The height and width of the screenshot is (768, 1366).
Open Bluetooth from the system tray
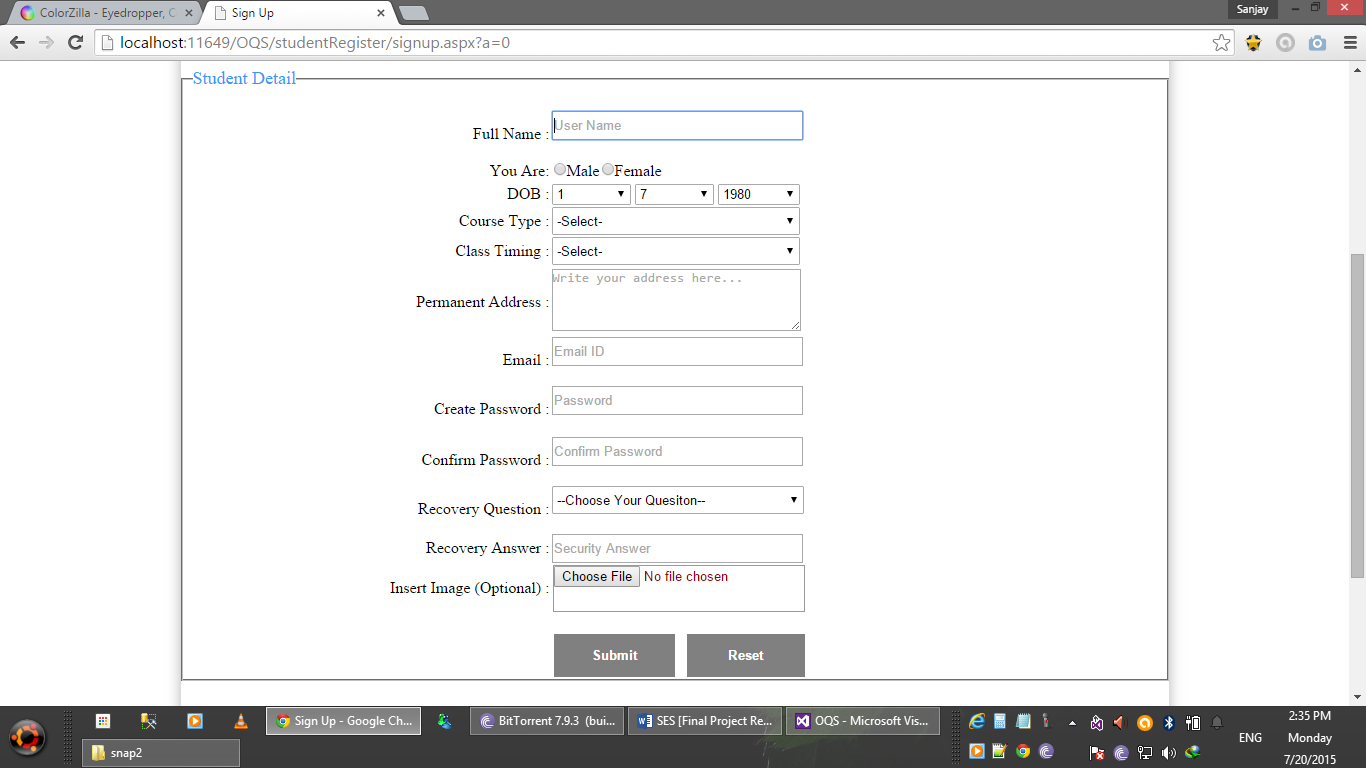(1168, 721)
